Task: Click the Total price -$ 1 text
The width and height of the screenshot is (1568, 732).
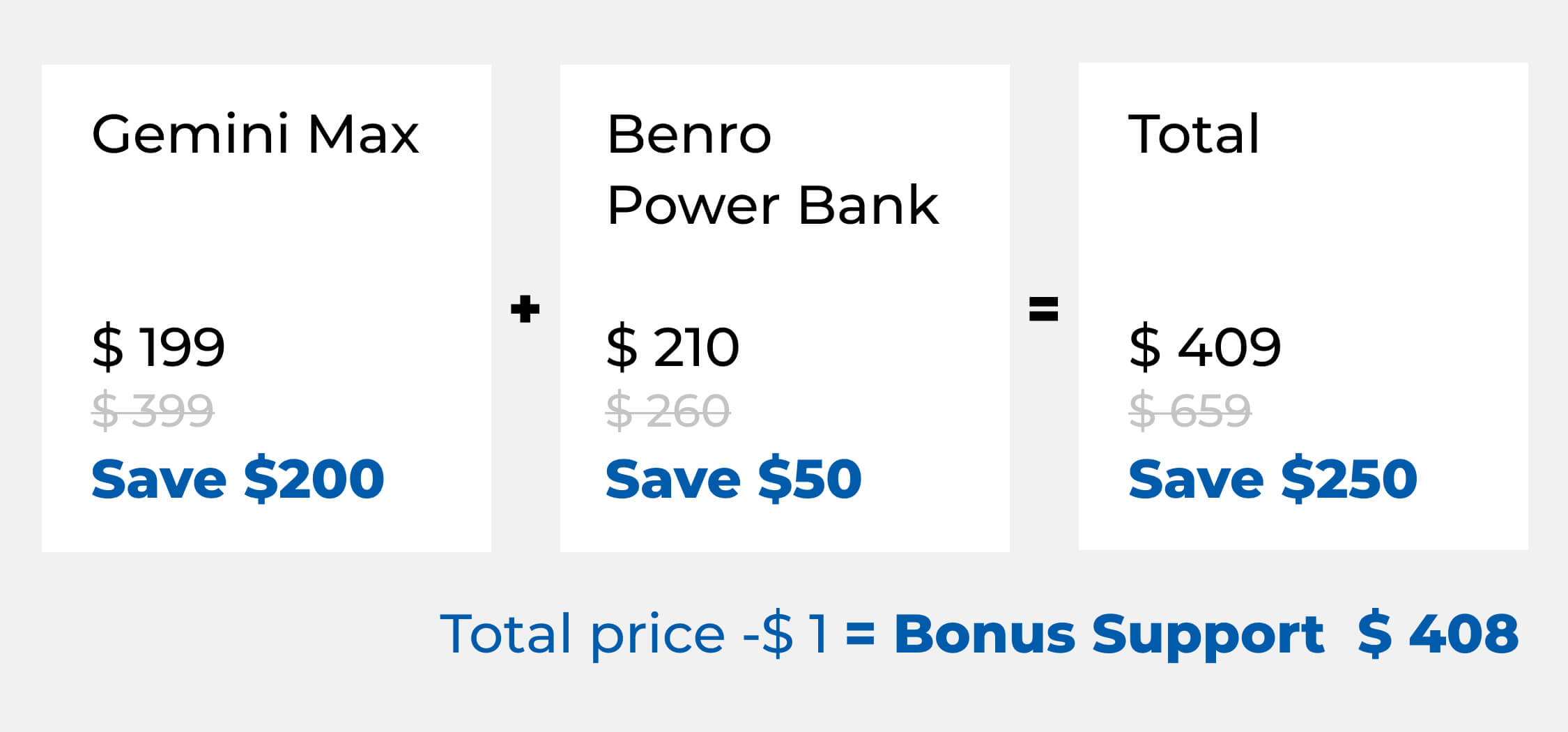Action: click(634, 634)
